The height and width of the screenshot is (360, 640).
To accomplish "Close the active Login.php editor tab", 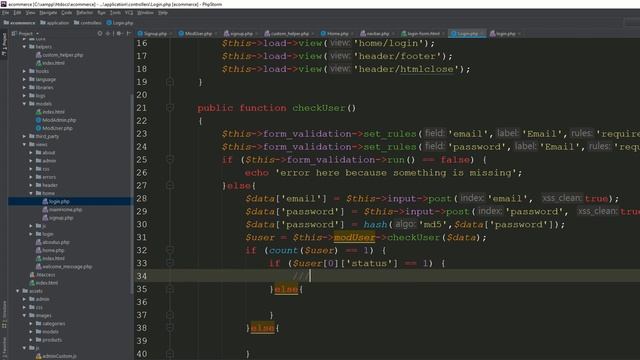I will (482, 33).
